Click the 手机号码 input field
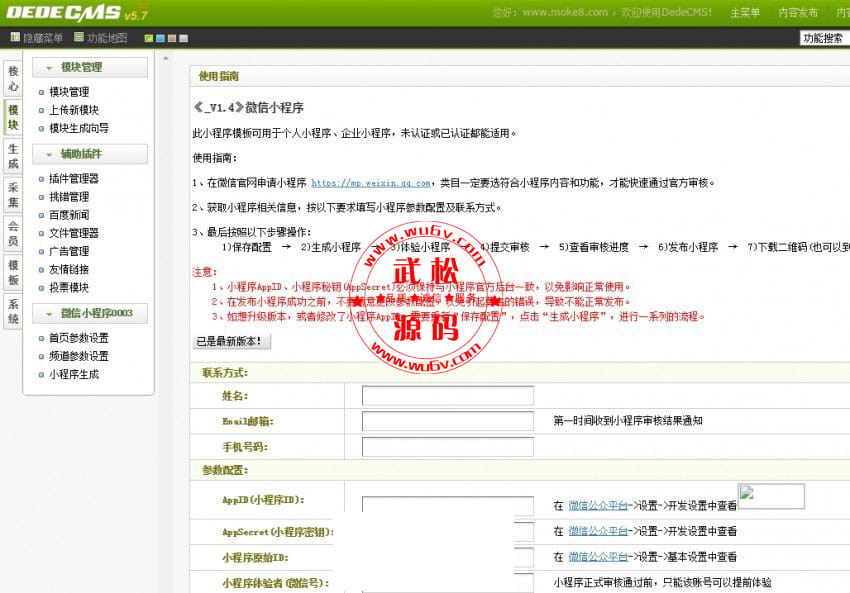Image resolution: width=850 pixels, height=593 pixels. pyautogui.click(x=448, y=447)
